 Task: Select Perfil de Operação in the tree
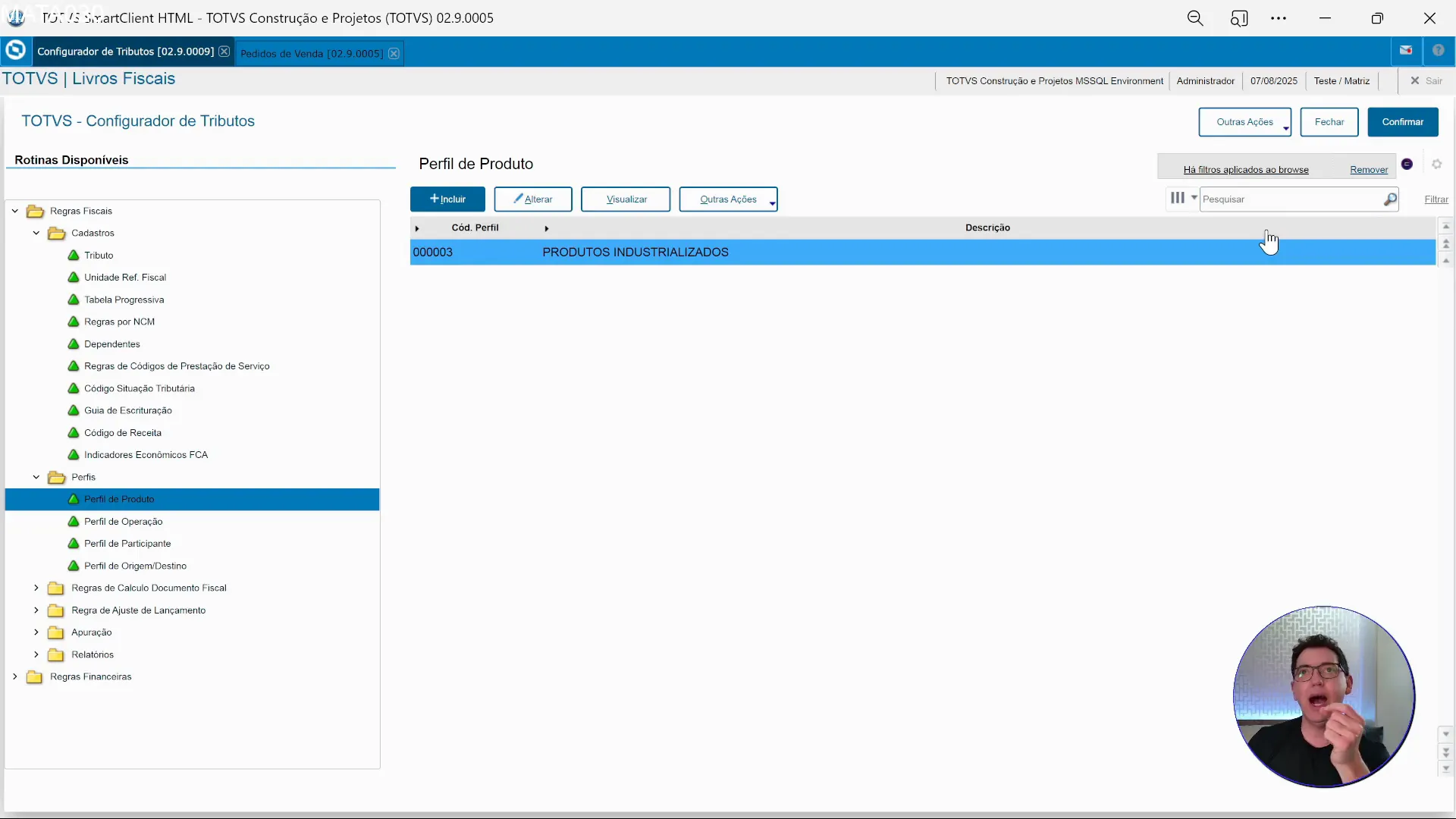click(123, 522)
